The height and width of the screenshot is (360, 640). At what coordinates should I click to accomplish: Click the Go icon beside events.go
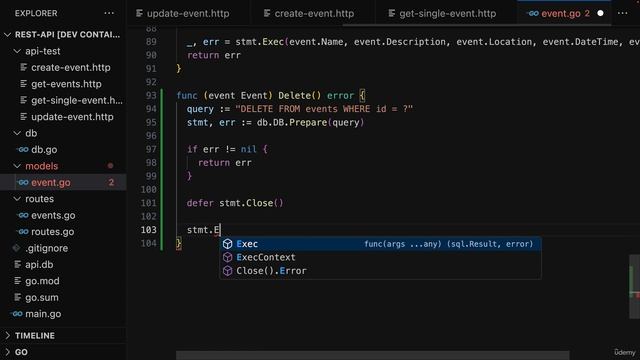pos(23,216)
